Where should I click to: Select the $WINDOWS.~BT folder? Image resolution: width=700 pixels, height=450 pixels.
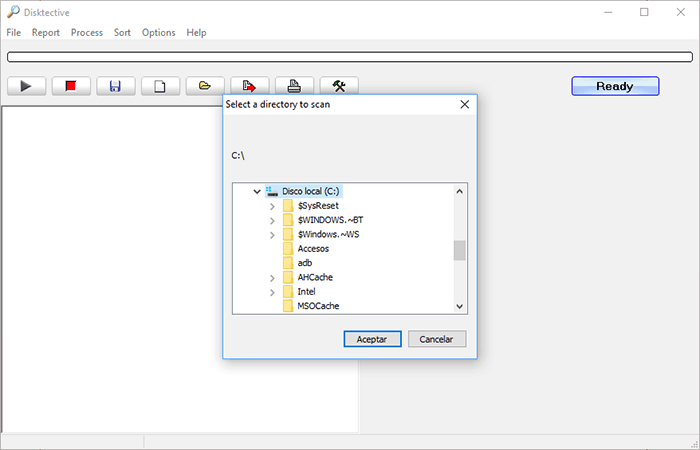[330, 220]
